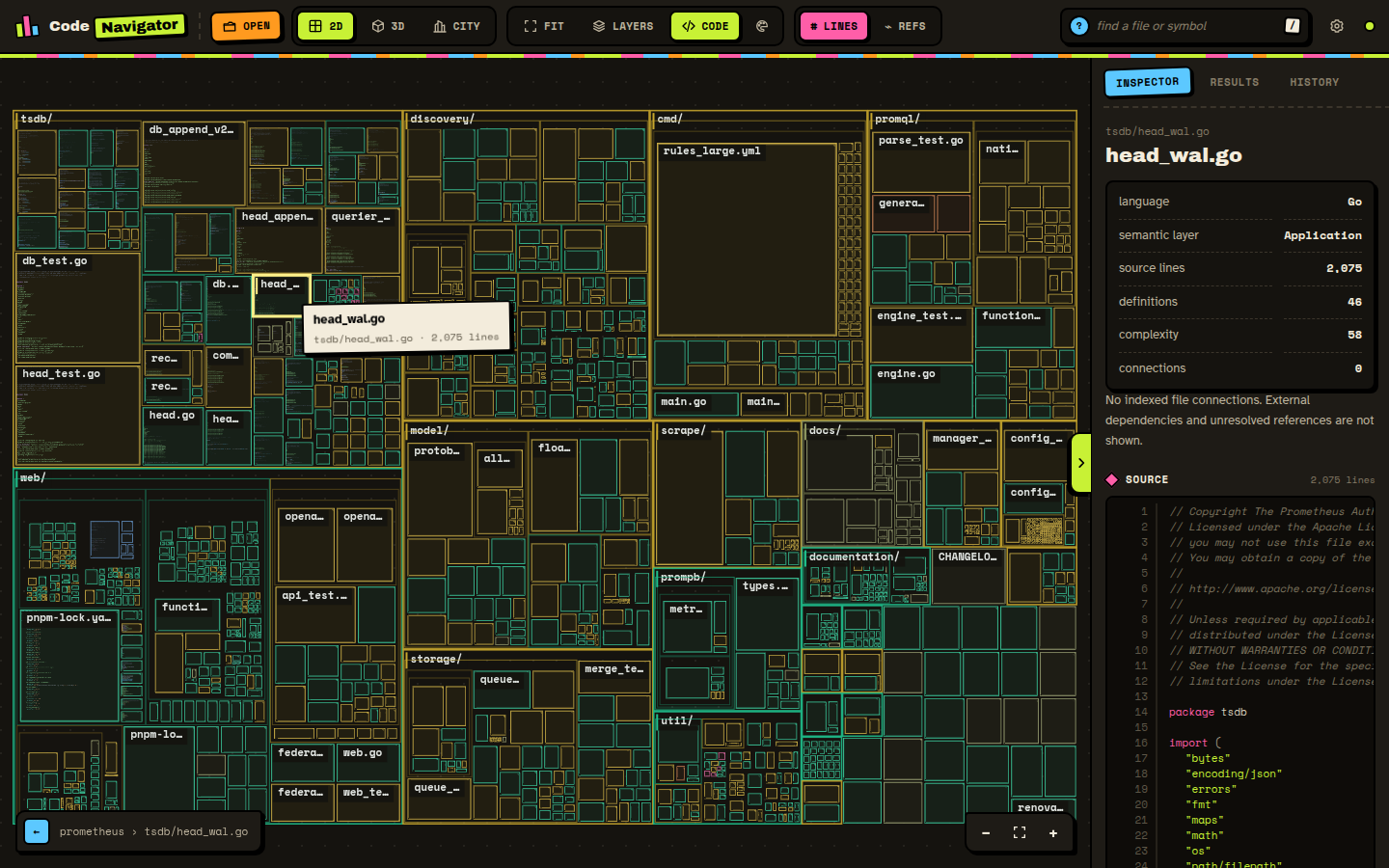Click the discovery/ folder label
Viewport: 1389px width, 868px height.
(442, 120)
